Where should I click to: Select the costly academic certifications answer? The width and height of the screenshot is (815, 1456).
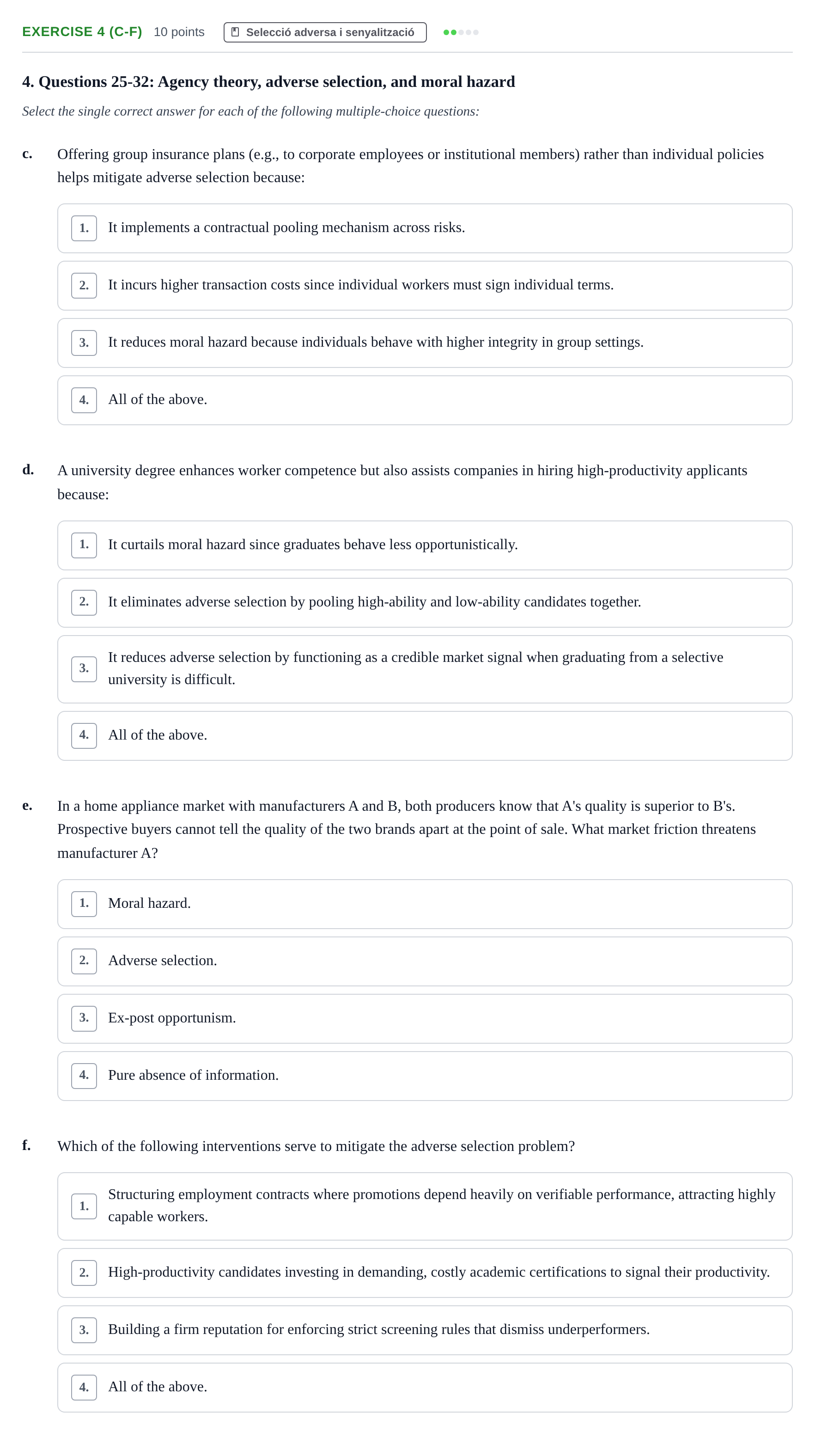(x=425, y=1273)
